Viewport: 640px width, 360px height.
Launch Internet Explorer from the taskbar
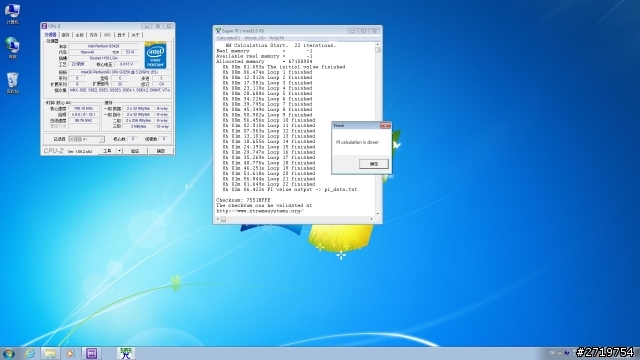coord(30,353)
